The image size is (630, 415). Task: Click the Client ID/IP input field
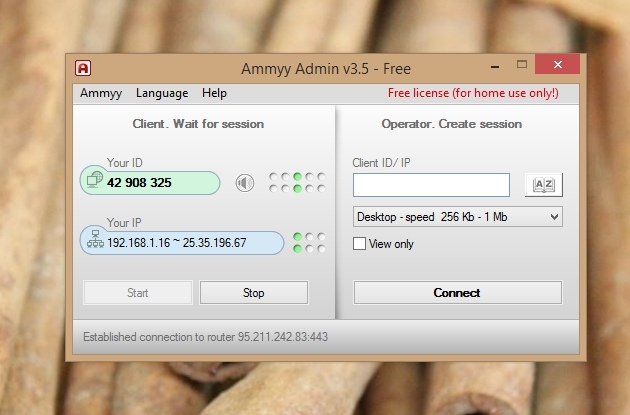click(x=431, y=185)
